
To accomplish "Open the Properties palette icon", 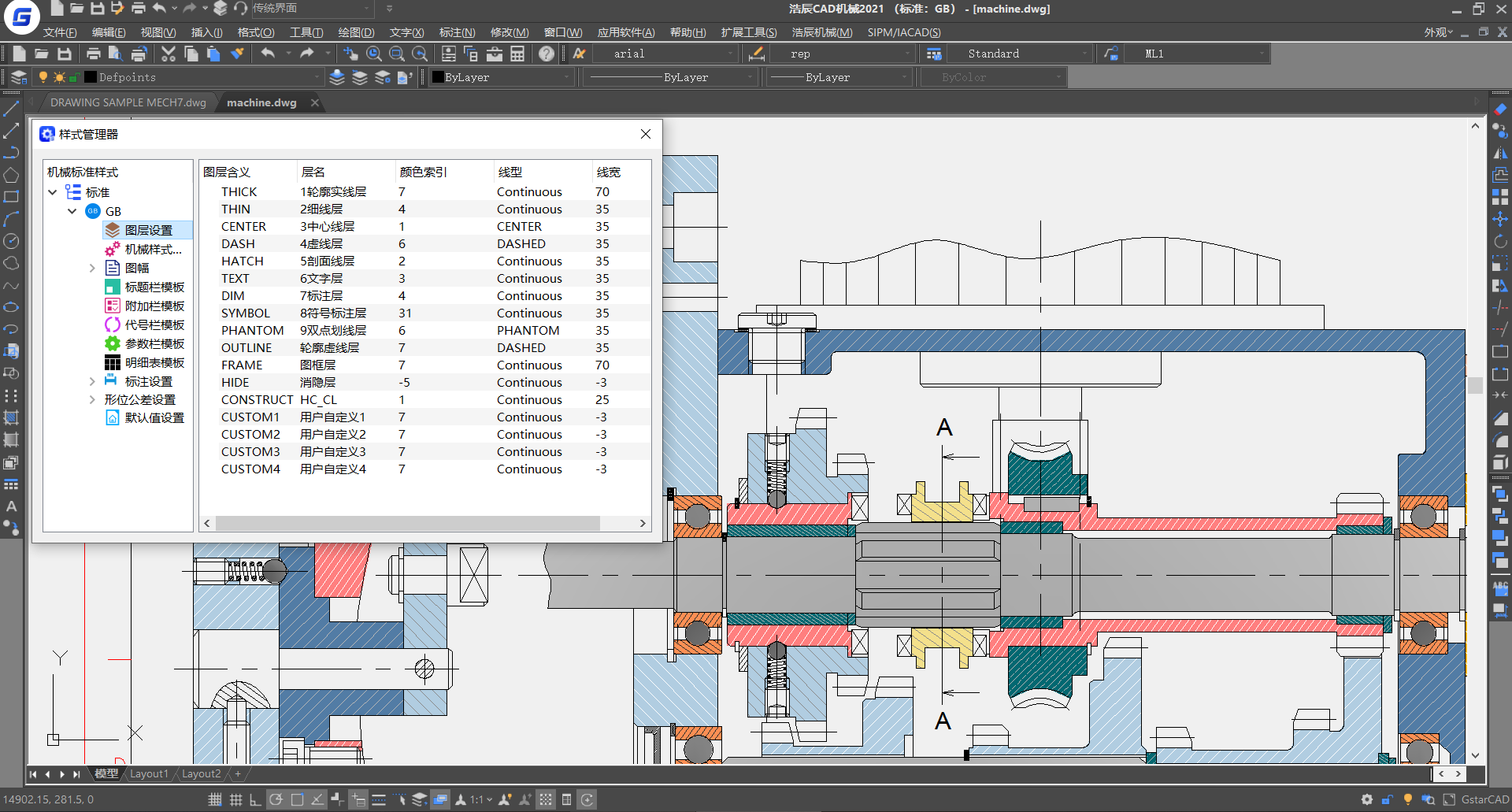I will tap(449, 54).
